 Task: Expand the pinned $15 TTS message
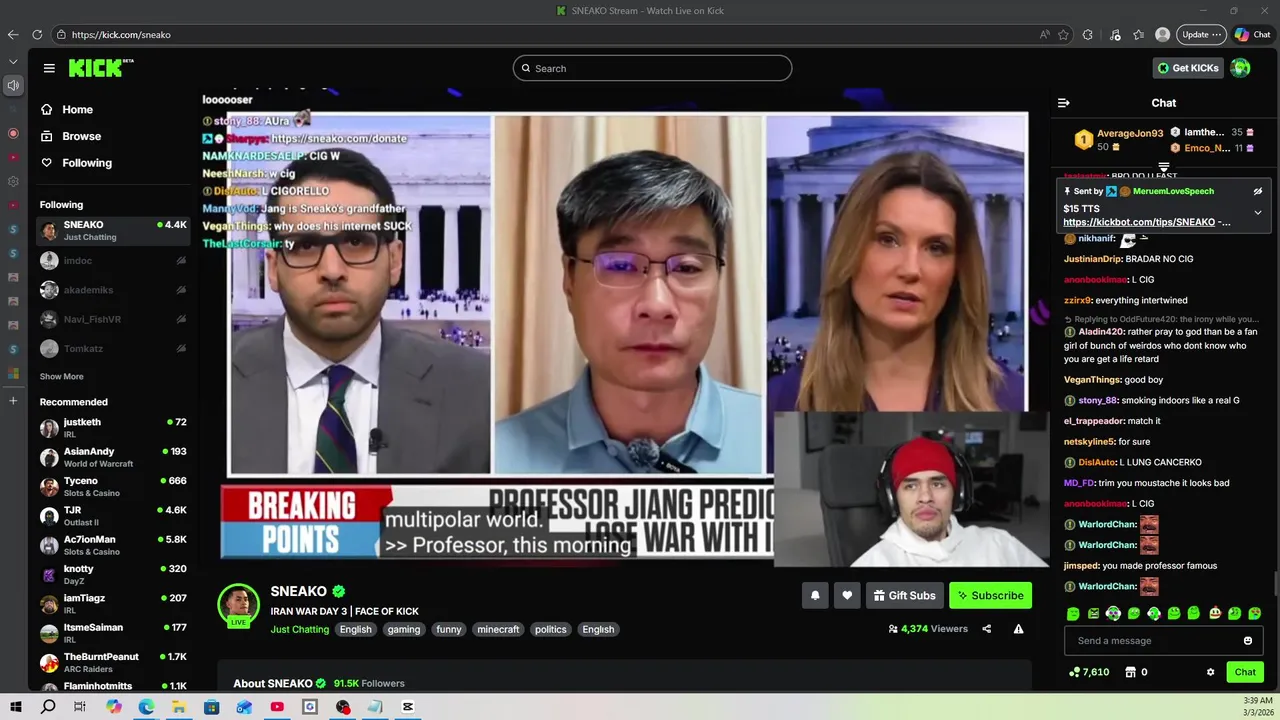1258,212
